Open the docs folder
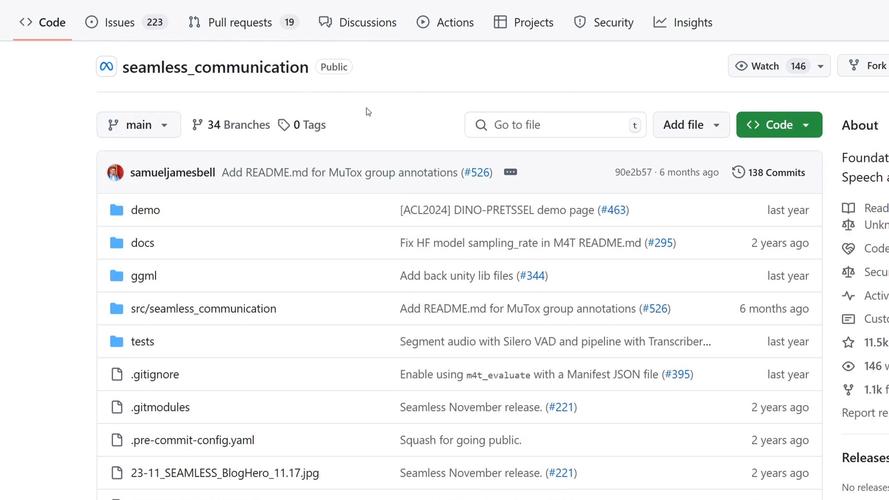889x500 pixels. pyautogui.click(x=142, y=243)
